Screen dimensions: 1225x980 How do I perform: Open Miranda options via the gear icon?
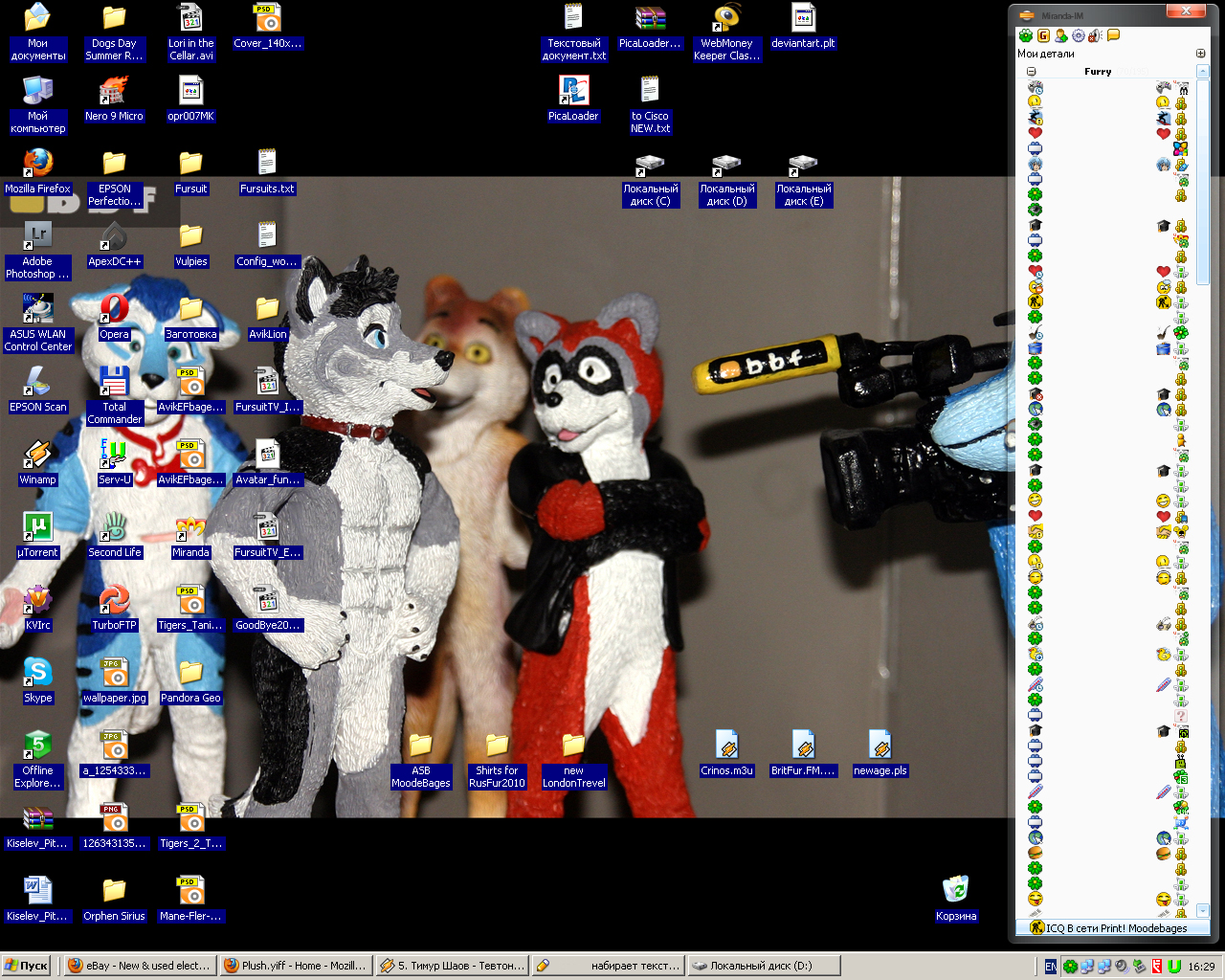click(x=1079, y=35)
